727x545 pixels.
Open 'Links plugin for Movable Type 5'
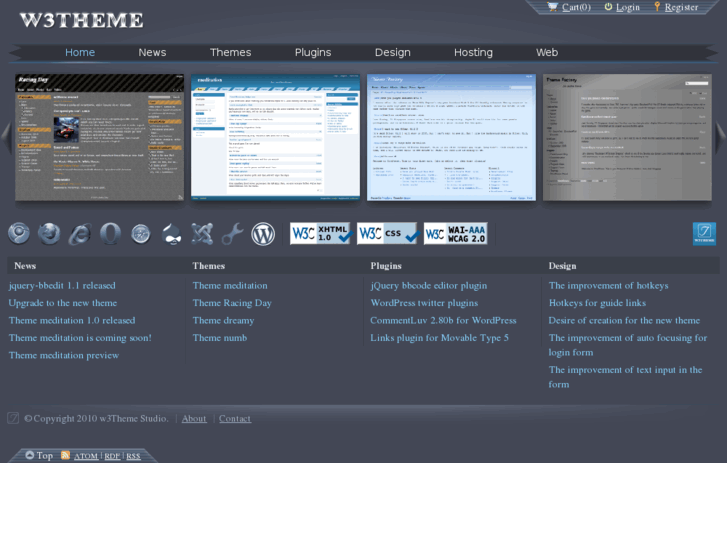click(440, 338)
